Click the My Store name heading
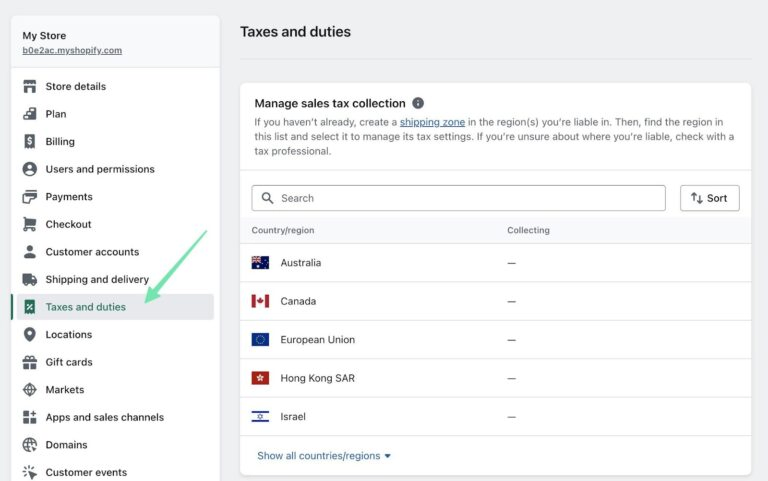The width and height of the screenshot is (768, 481). pyautogui.click(x=44, y=35)
